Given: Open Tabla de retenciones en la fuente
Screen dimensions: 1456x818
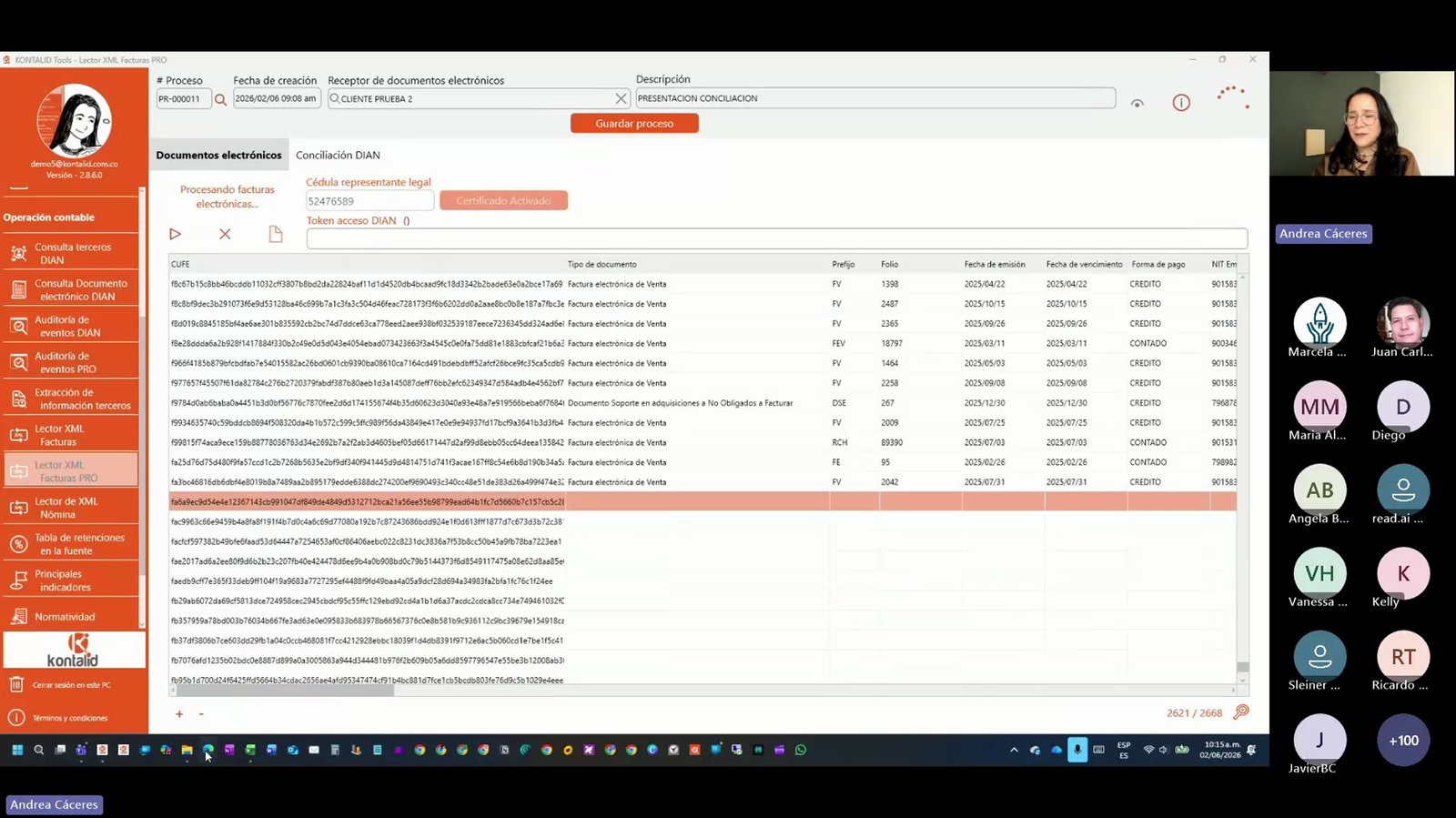Looking at the screenshot, I should [x=71, y=544].
